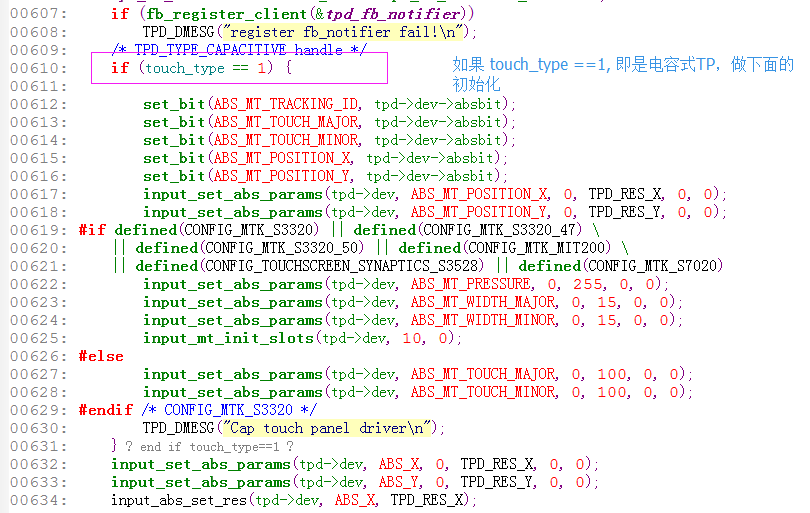Click line number 00626
810x513 pixels.
point(39,356)
